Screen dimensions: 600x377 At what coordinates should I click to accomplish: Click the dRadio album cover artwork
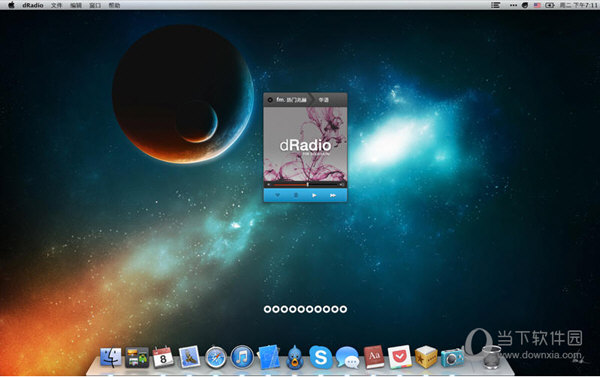pos(305,144)
